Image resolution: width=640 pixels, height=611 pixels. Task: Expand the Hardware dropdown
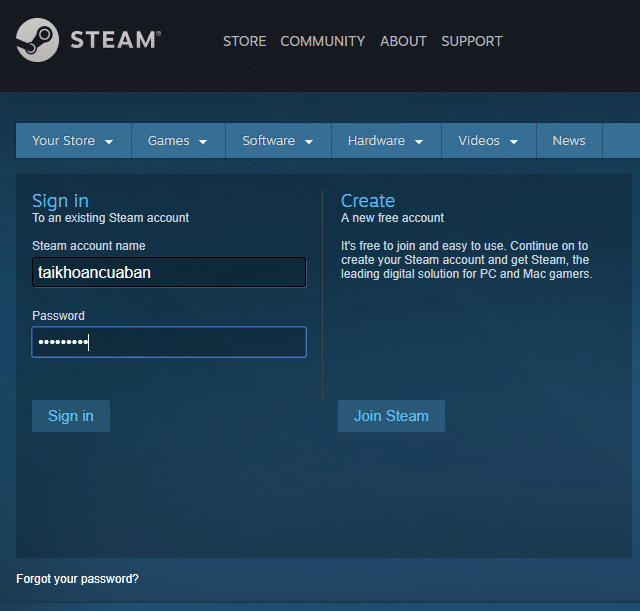click(386, 141)
